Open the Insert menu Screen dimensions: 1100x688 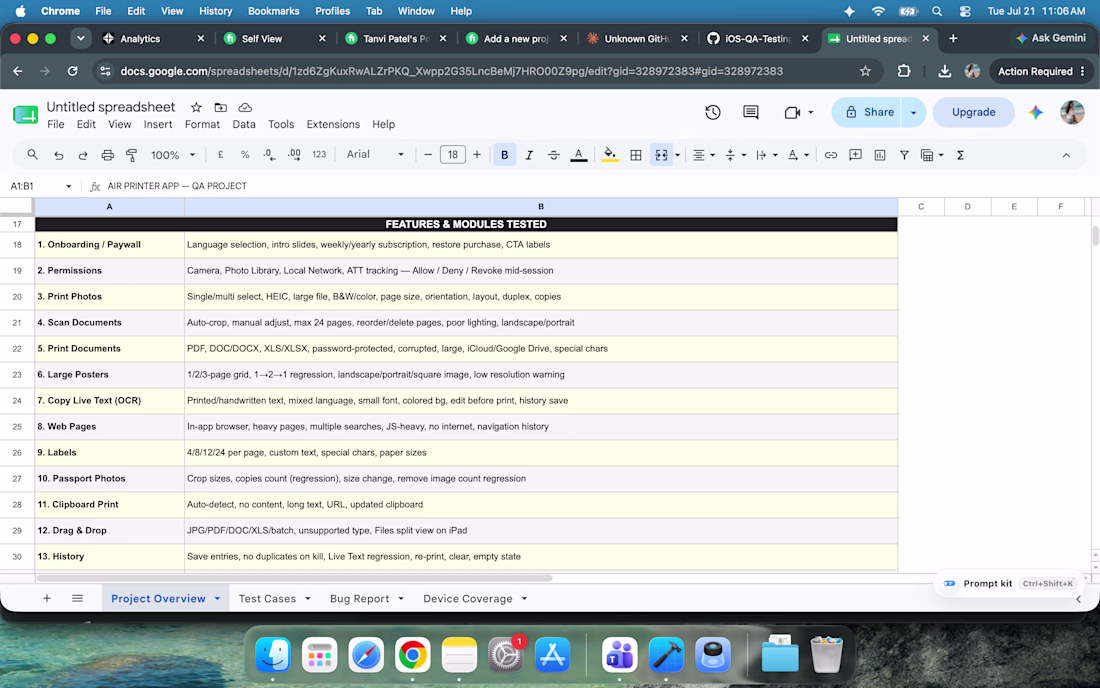158,124
